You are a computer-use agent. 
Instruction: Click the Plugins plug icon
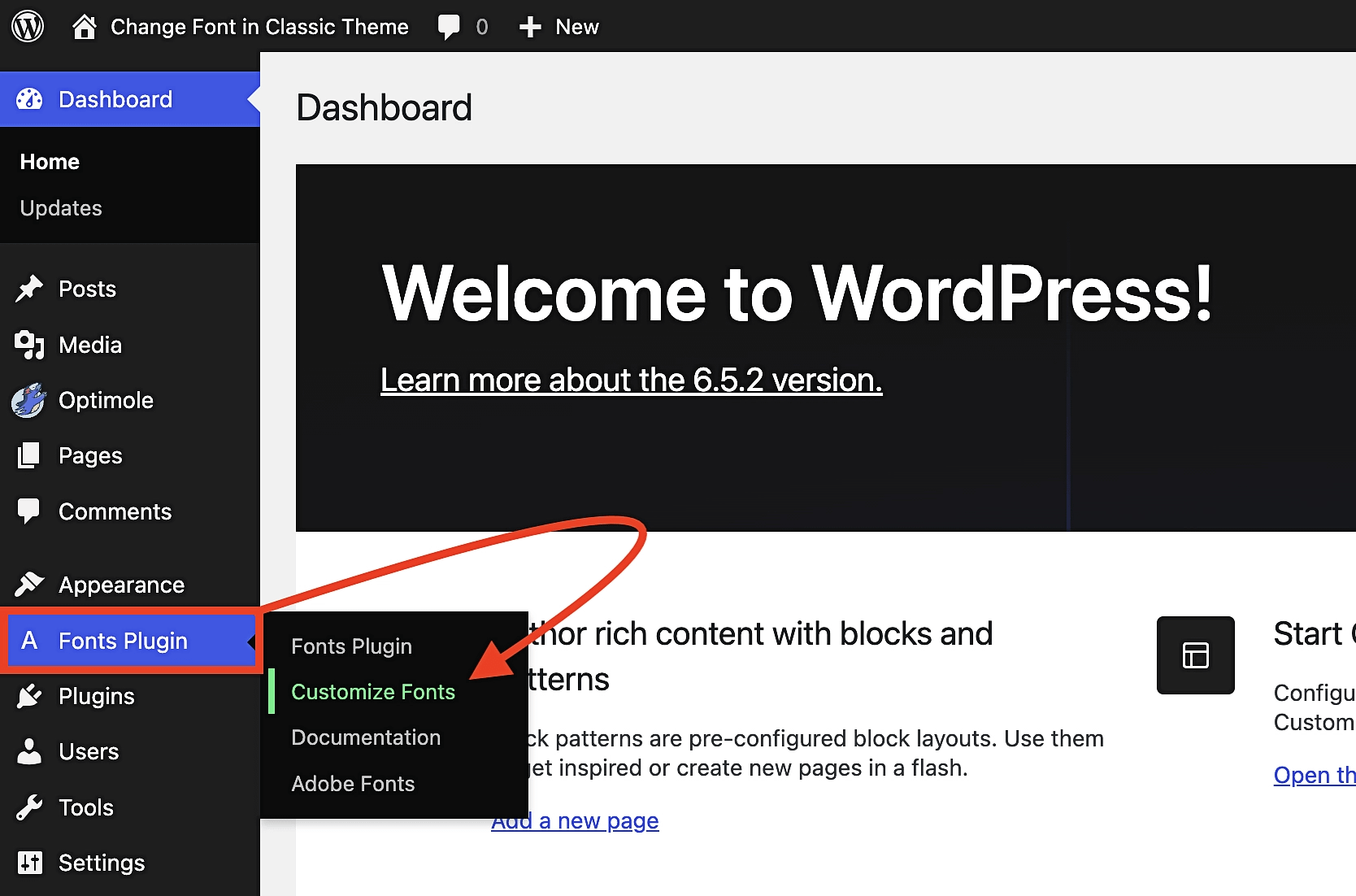click(29, 696)
